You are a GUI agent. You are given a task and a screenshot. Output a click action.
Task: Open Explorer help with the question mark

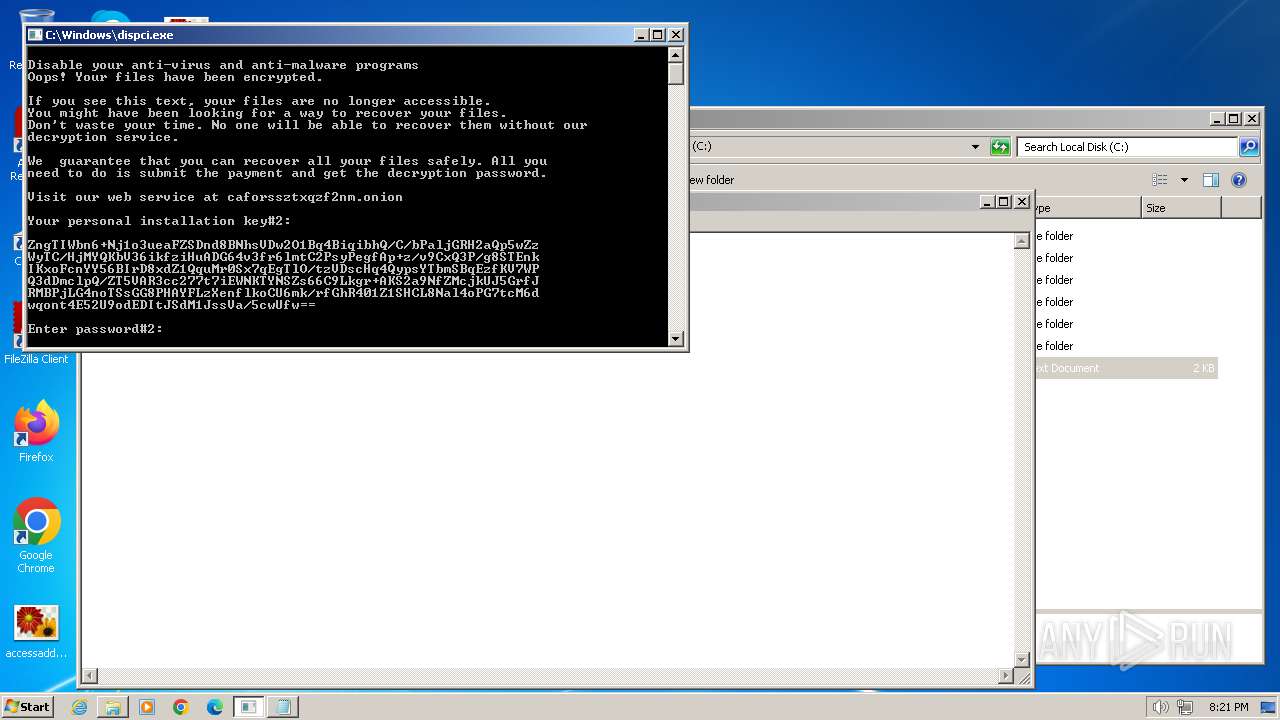pos(1239,180)
